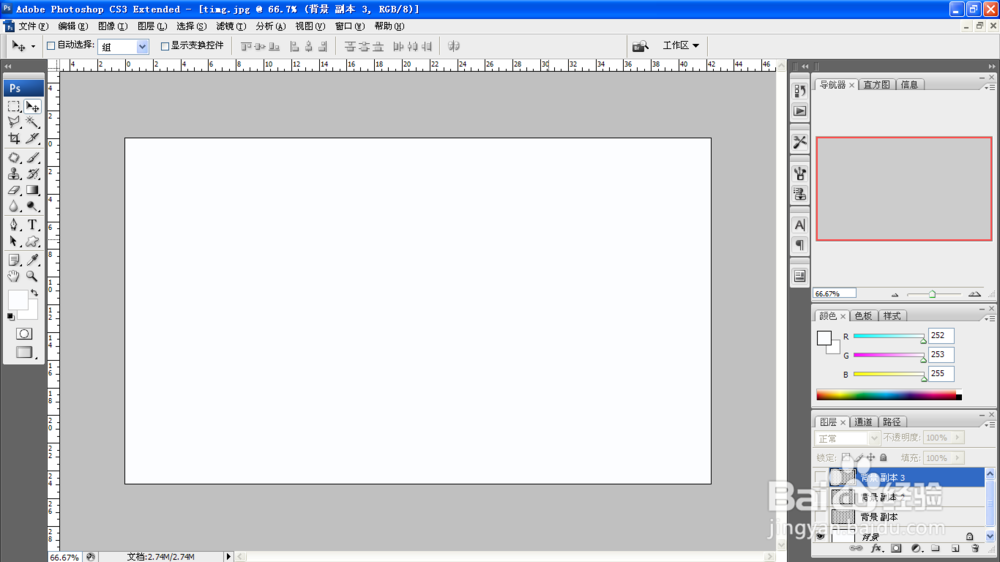The width and height of the screenshot is (1000, 562).
Task: Switch to the 直方图 tab
Action: tap(876, 85)
